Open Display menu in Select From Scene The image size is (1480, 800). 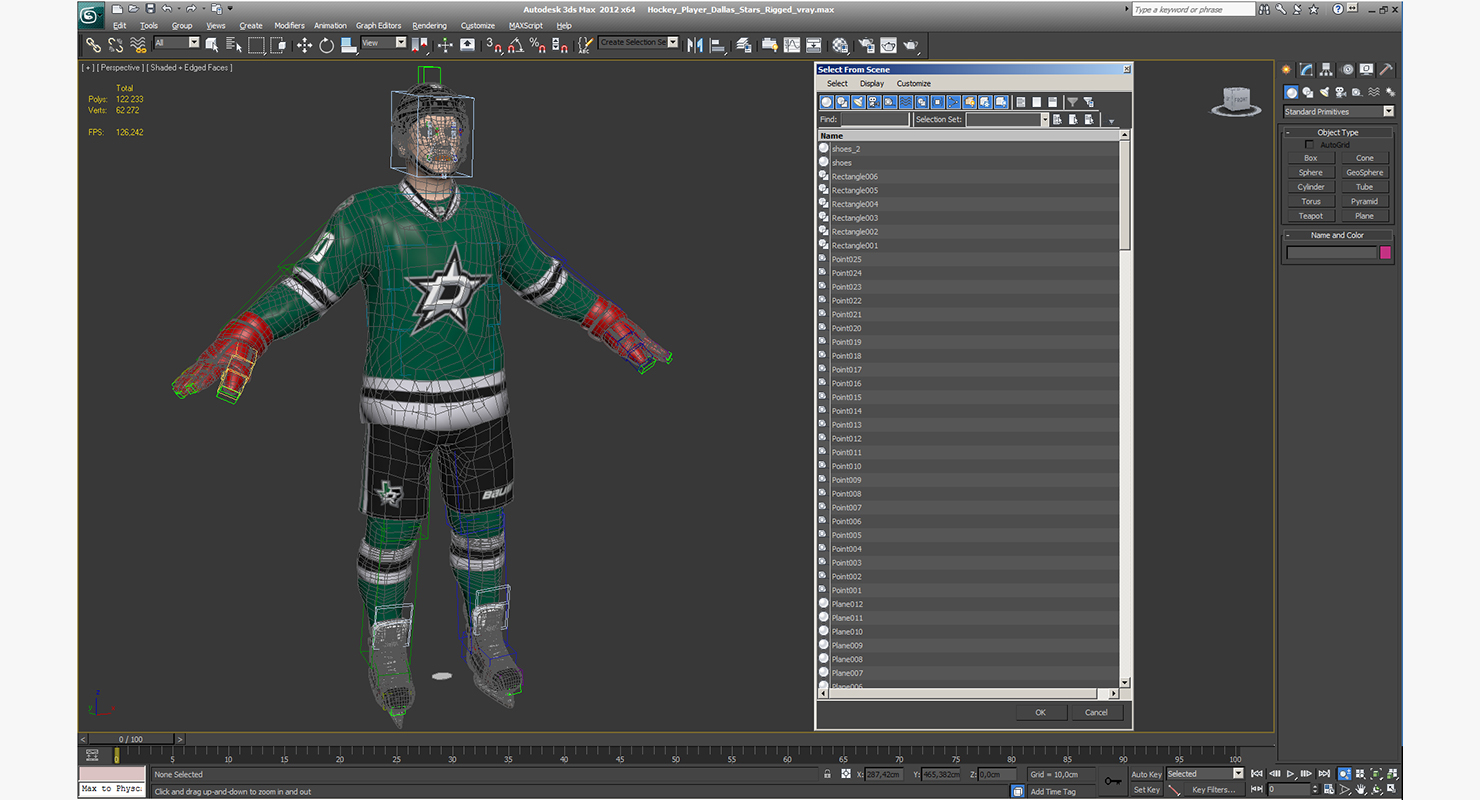(872, 84)
